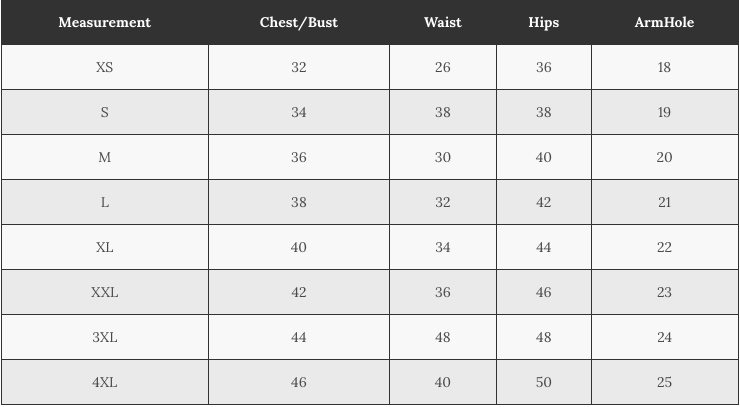Click the XS chest/bust value 32
Screen dimensions: 740x407
pos(298,67)
